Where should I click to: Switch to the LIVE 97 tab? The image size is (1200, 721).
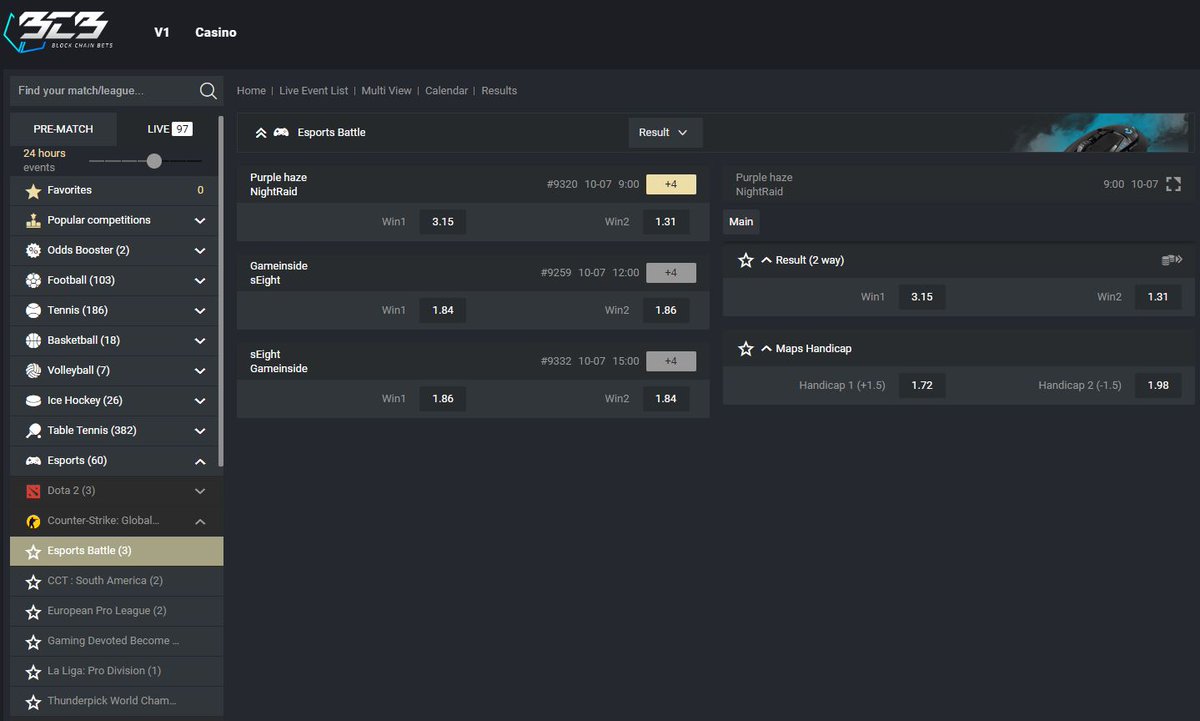pos(170,129)
